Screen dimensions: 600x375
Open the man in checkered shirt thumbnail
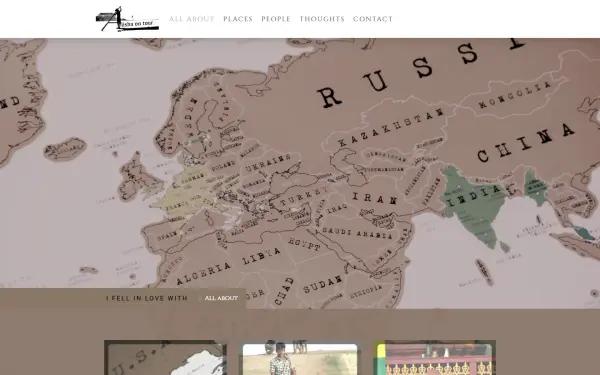click(300, 357)
